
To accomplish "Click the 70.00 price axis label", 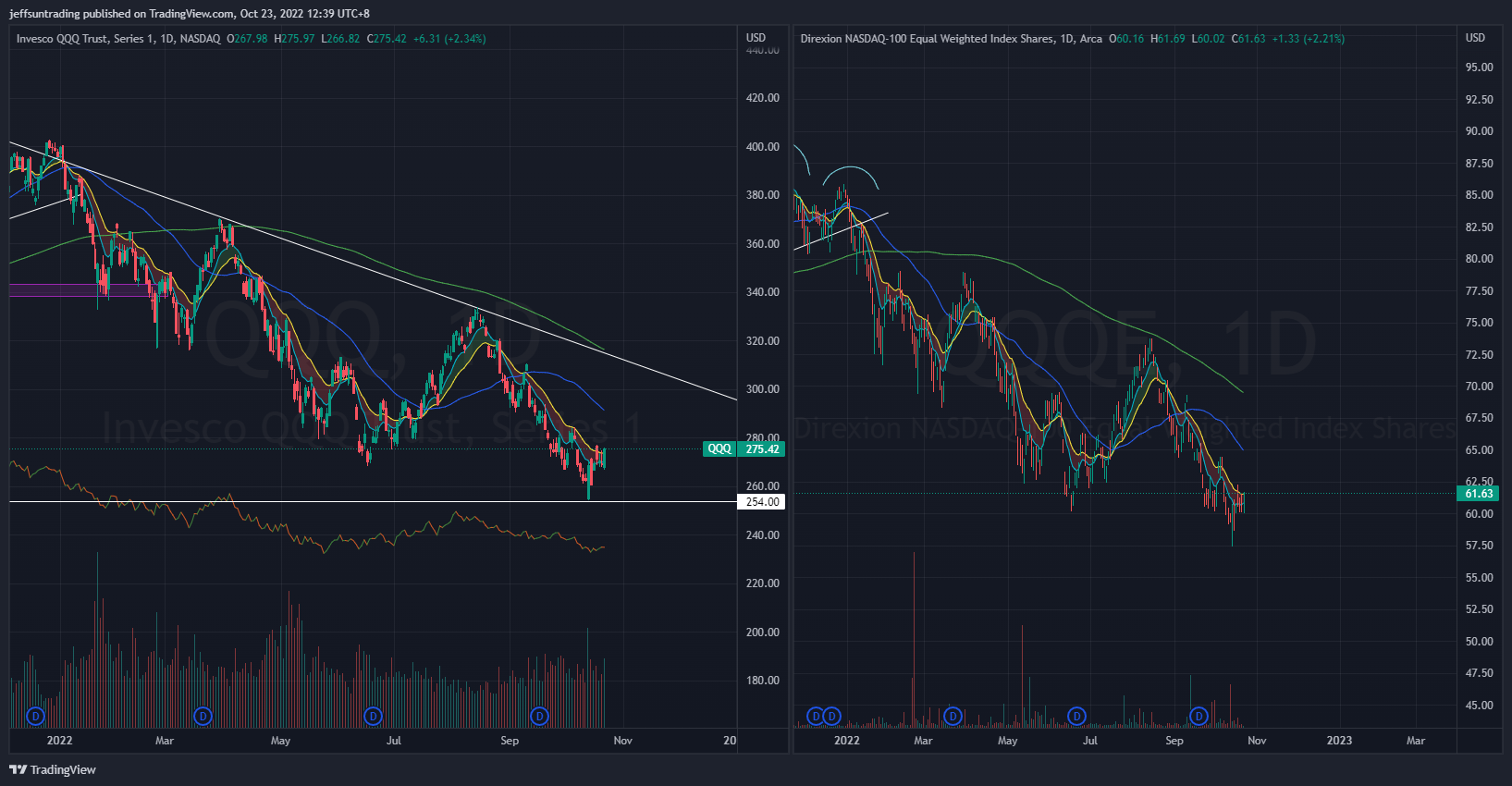I will point(1480,387).
